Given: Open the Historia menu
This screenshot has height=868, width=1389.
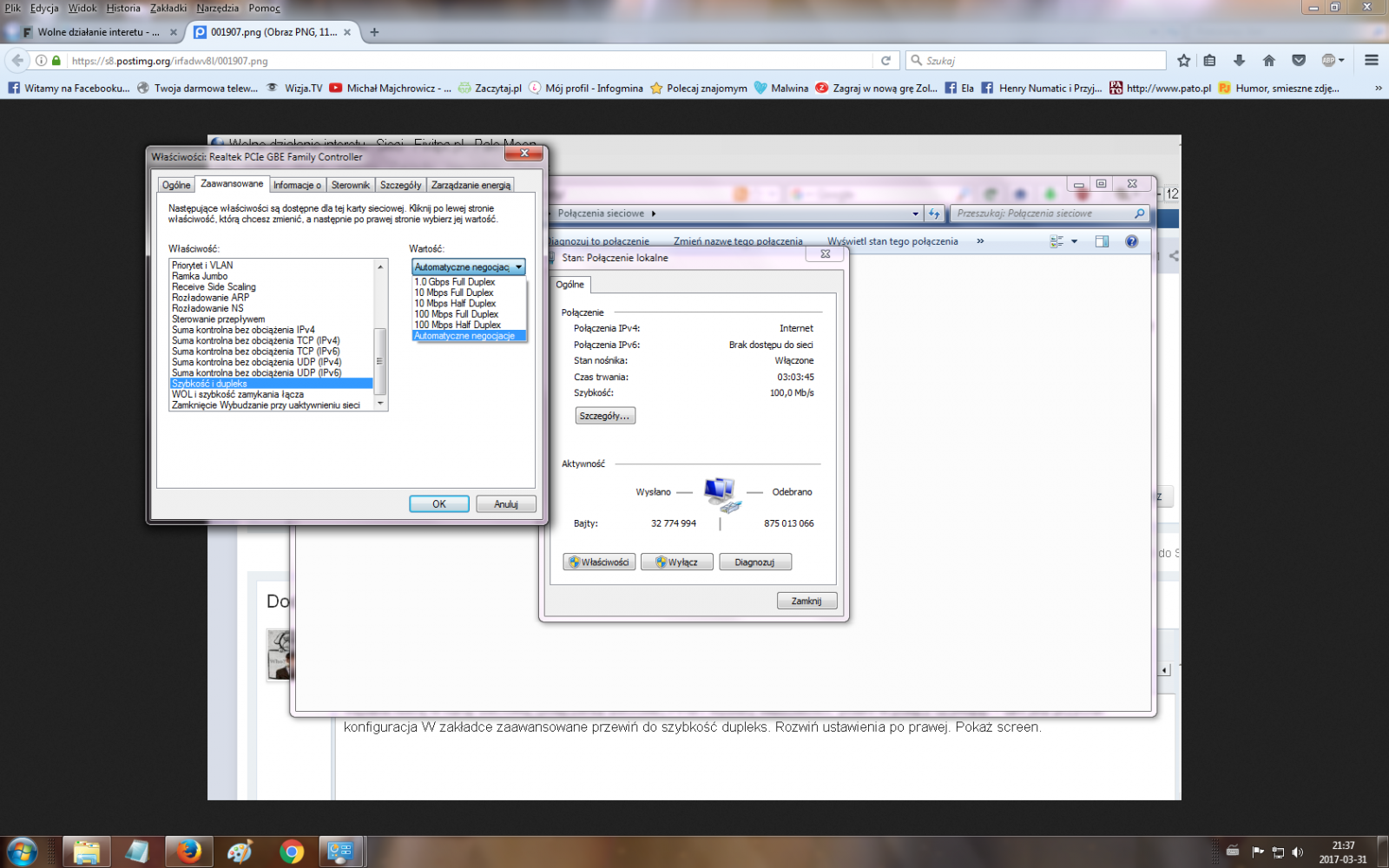Looking at the screenshot, I should [x=123, y=8].
